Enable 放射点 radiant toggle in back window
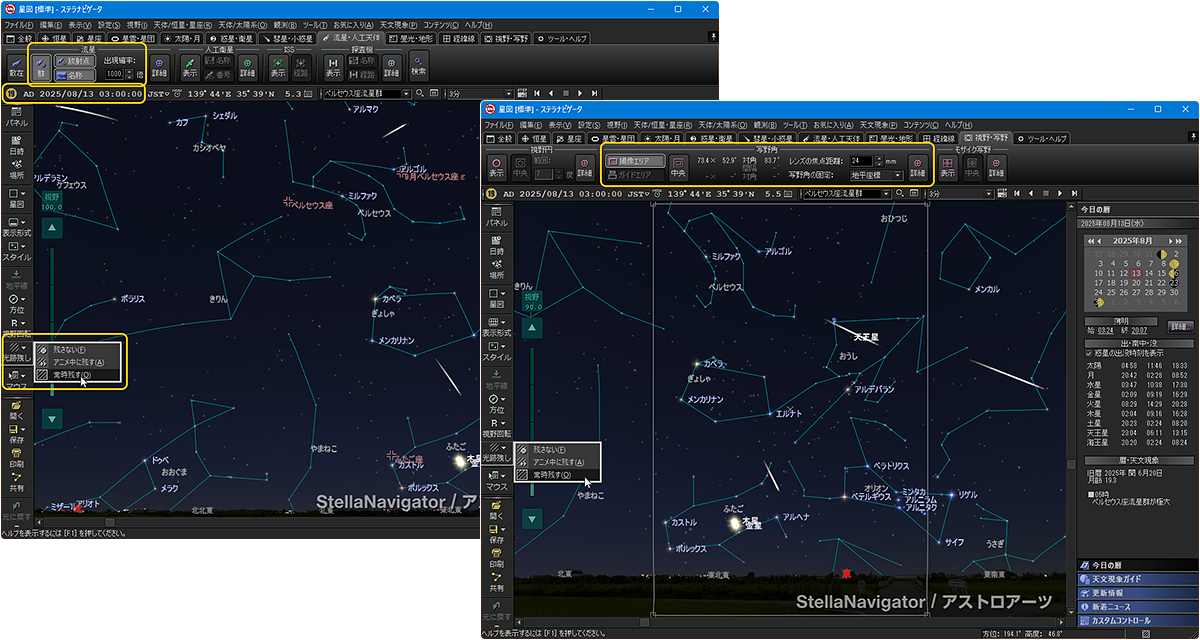Viewport: 1200px width, 640px height. [x=73, y=60]
